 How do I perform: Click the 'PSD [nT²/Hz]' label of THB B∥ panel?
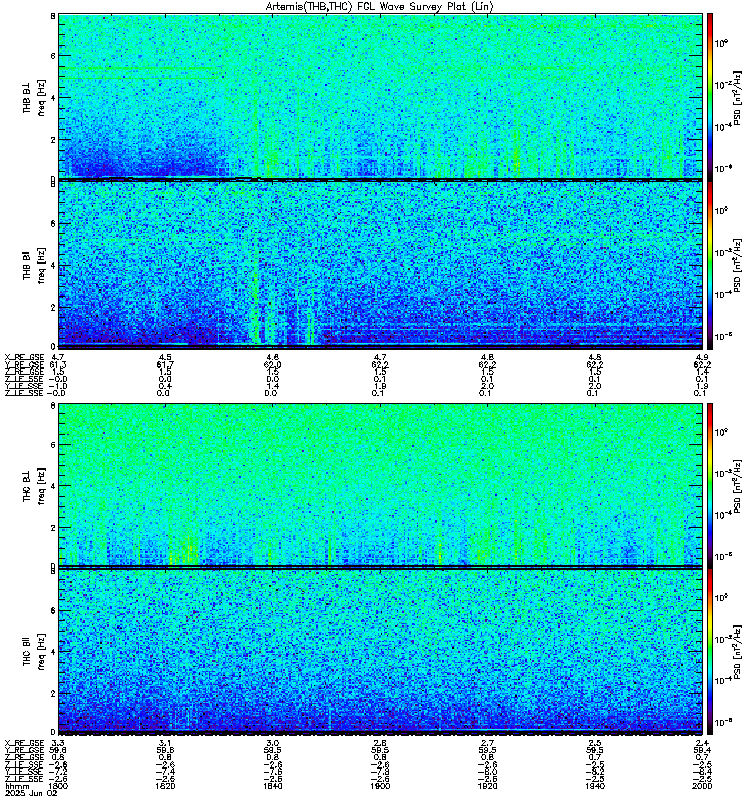[738, 265]
